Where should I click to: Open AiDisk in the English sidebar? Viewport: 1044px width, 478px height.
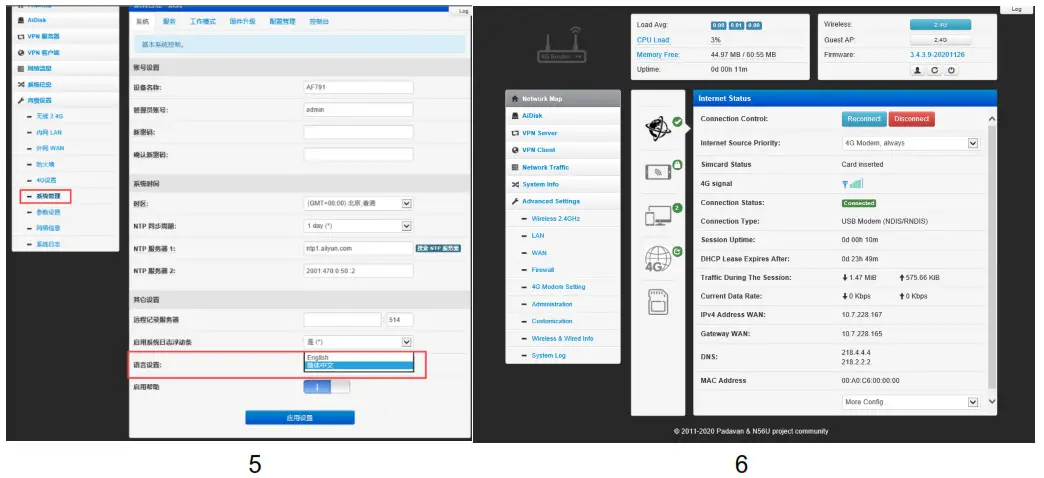click(563, 116)
